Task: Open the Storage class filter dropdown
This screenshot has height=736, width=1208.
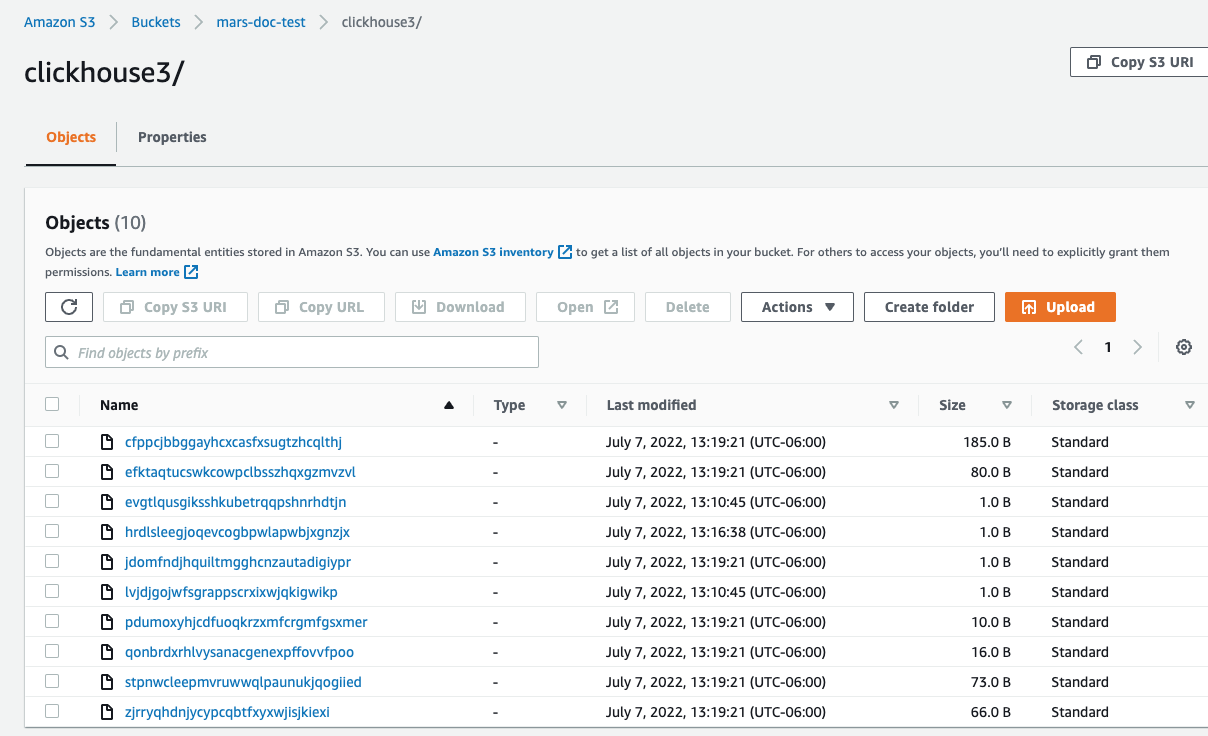Action: tap(1189, 405)
